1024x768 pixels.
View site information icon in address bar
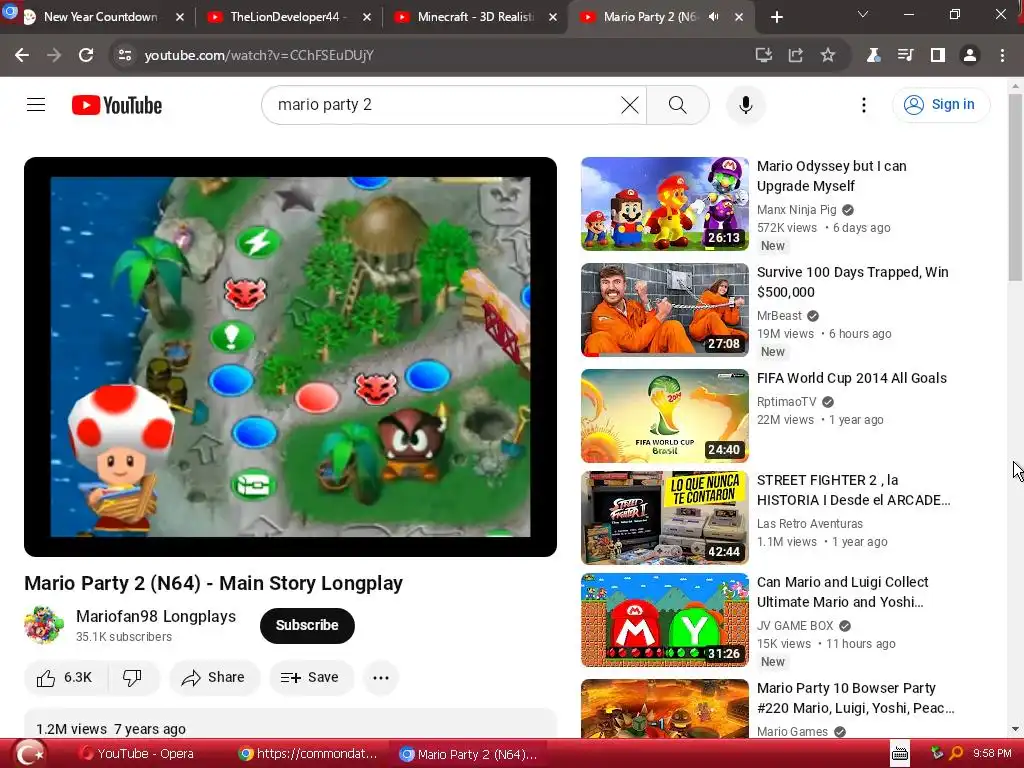click(125, 55)
